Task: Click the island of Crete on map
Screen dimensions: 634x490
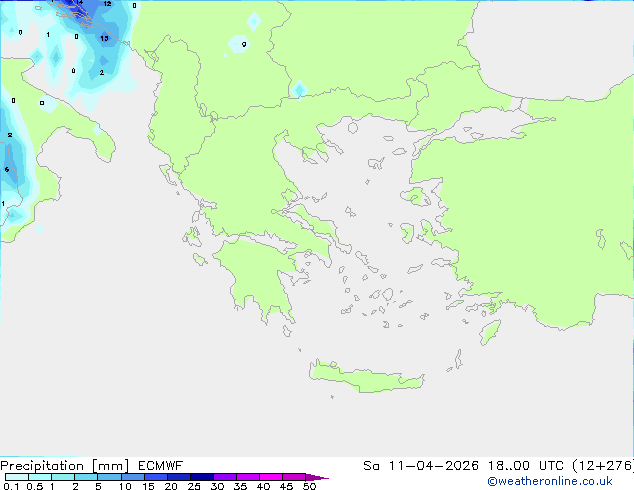Action: [x=366, y=376]
